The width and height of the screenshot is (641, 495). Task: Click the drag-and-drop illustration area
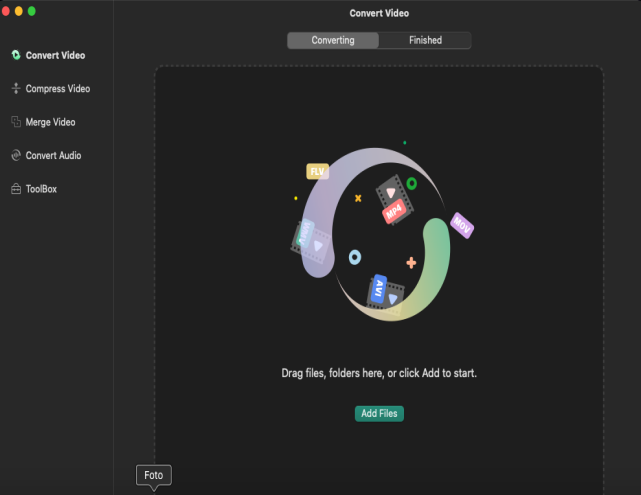[381, 233]
